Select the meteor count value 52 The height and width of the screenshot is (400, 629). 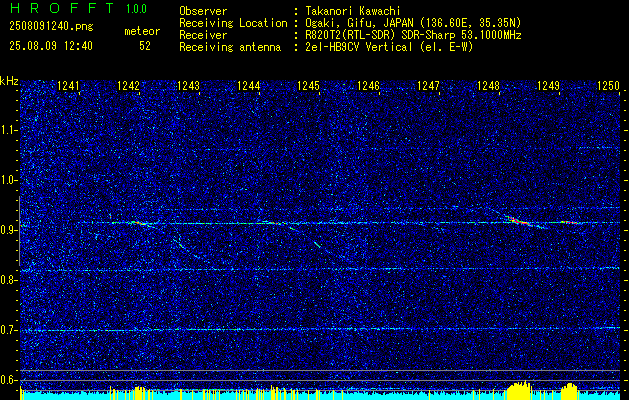(145, 46)
